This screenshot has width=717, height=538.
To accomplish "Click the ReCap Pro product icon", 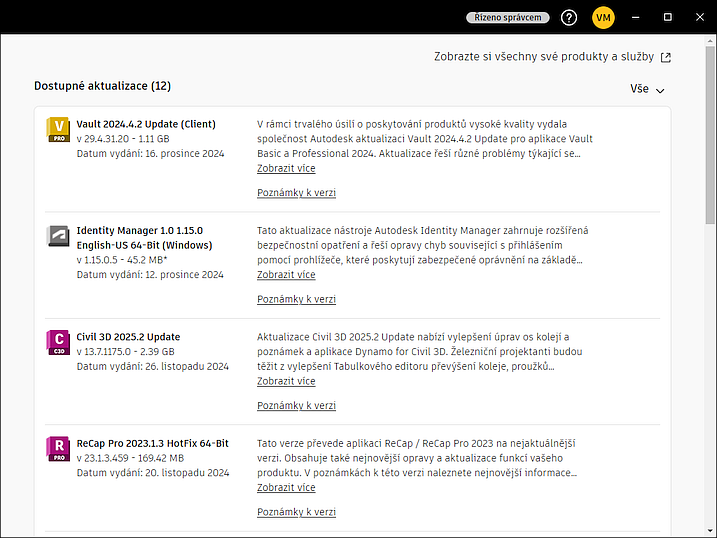I will click(58, 449).
